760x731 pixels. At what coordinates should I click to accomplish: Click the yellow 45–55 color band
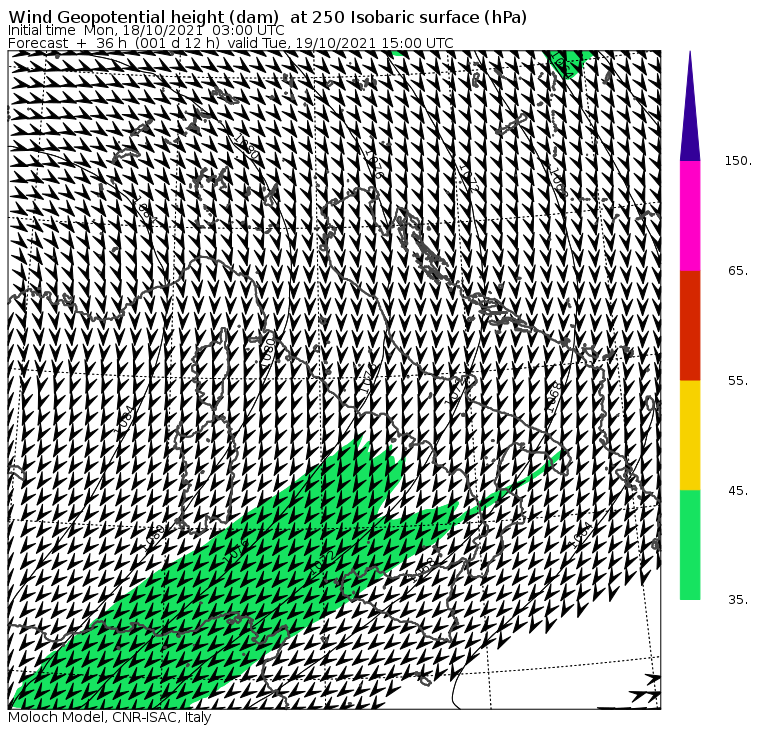(690, 435)
